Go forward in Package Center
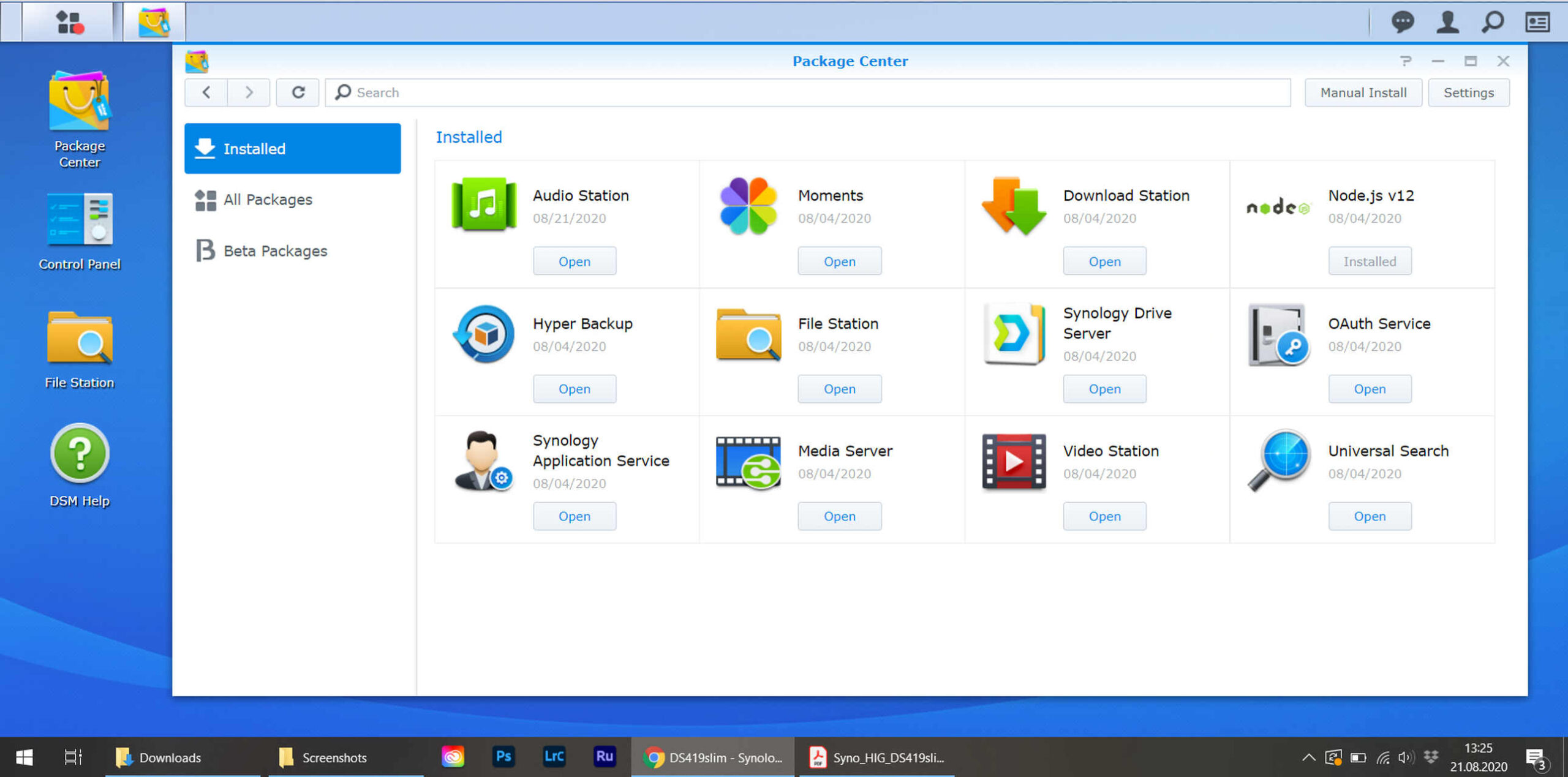Viewport: 1568px width, 777px height. pyautogui.click(x=249, y=92)
